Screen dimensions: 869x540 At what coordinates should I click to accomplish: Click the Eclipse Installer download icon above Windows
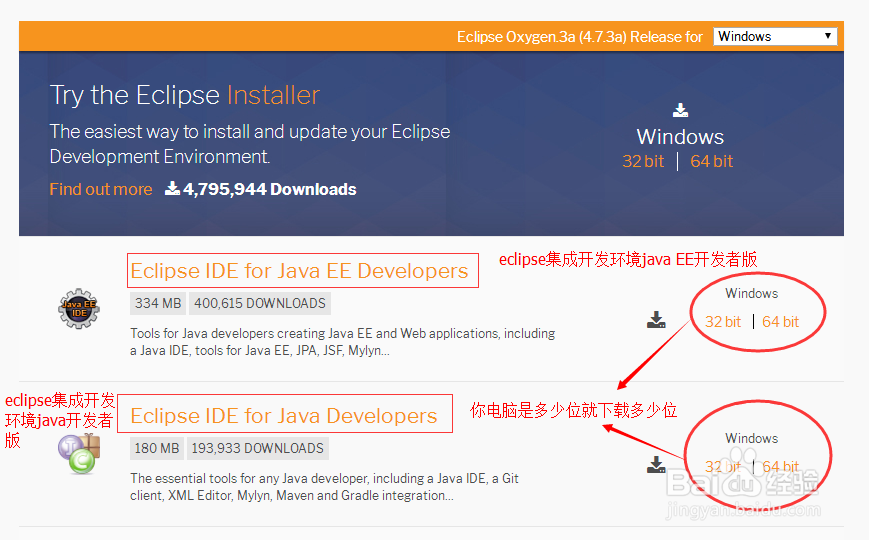tap(681, 110)
